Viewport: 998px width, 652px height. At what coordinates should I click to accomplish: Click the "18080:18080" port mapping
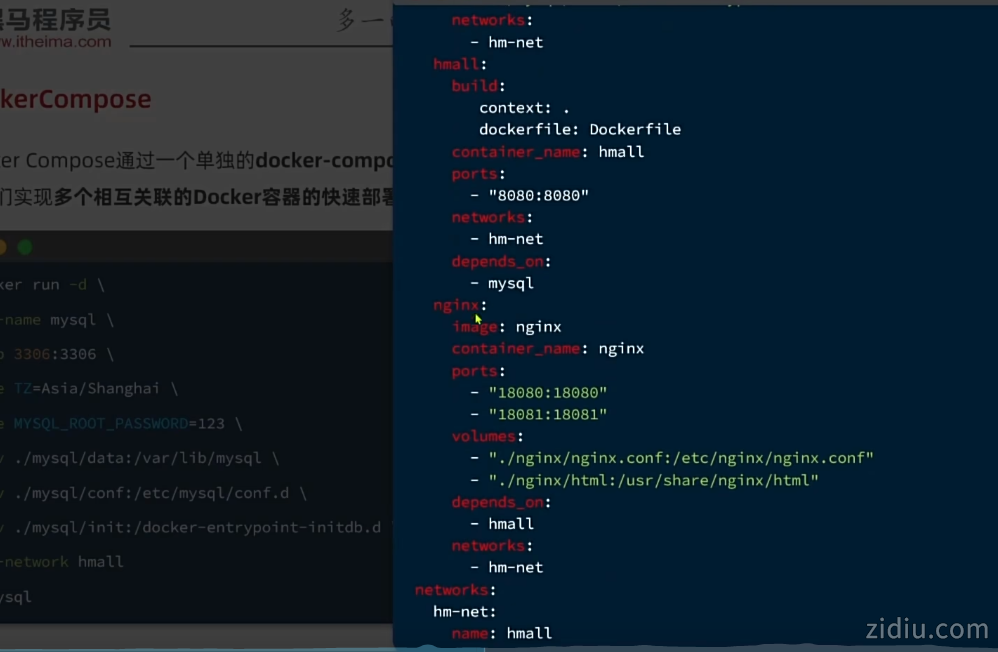tap(547, 392)
